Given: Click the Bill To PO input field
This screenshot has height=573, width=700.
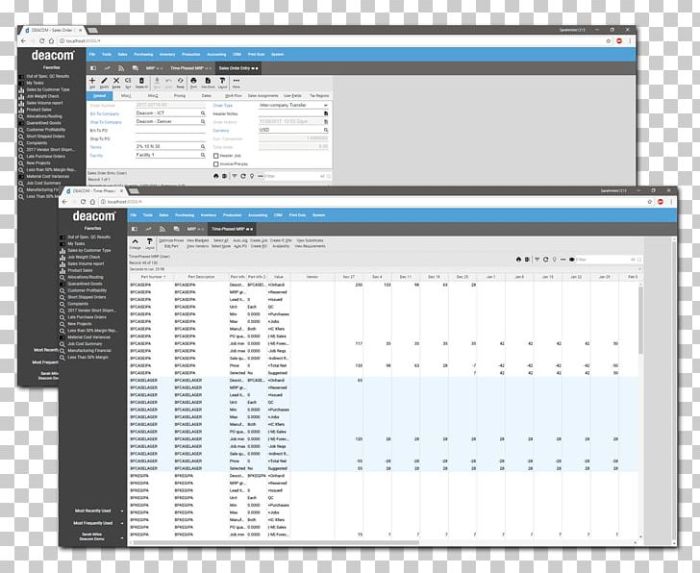Looking at the screenshot, I should pyautogui.click(x=171, y=130).
